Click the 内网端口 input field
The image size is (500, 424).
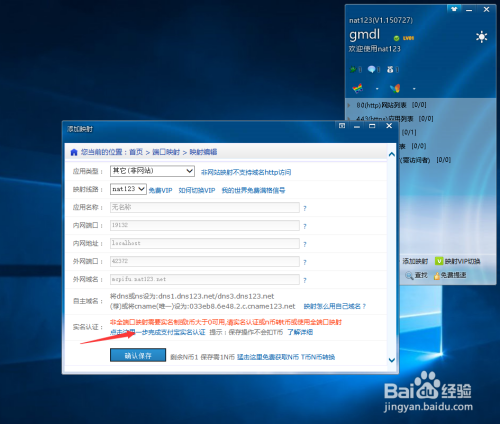pos(205,225)
